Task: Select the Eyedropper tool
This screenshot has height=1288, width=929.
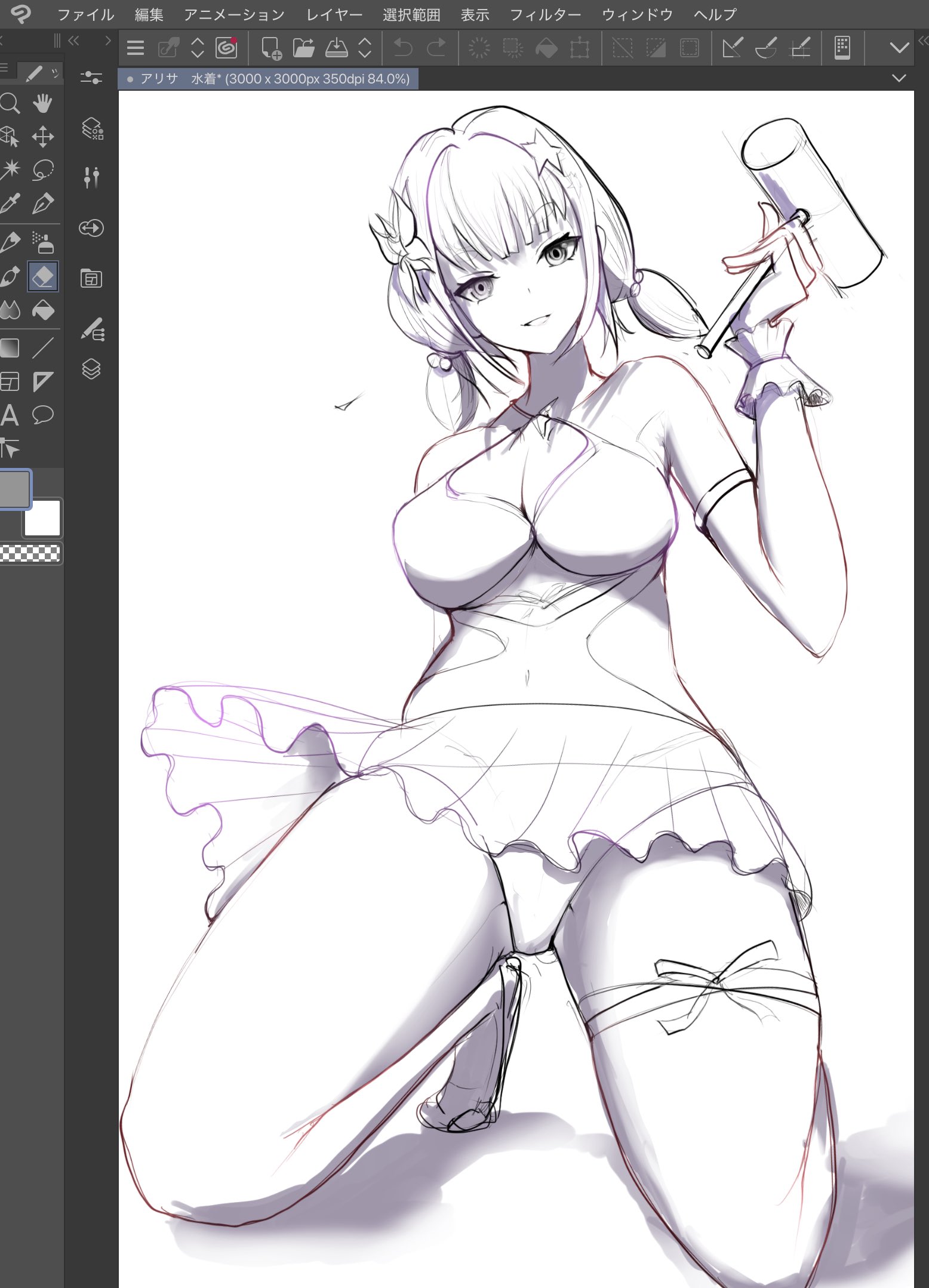Action: point(10,204)
